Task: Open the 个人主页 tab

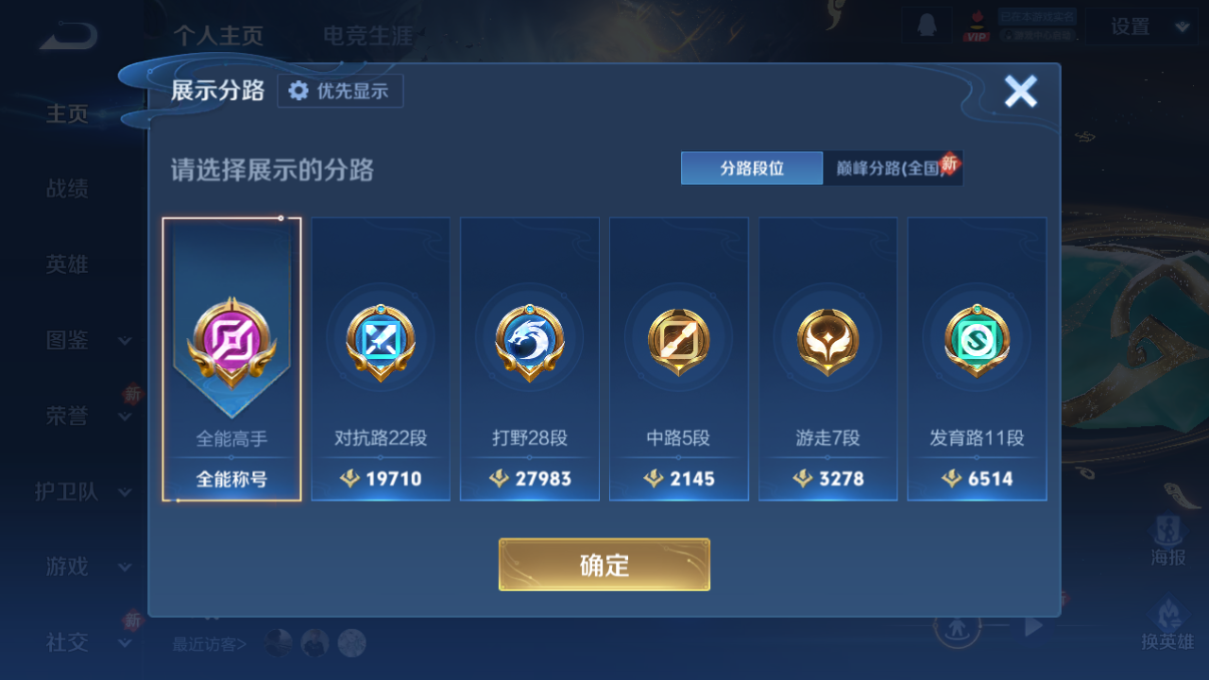Action: 218,36
